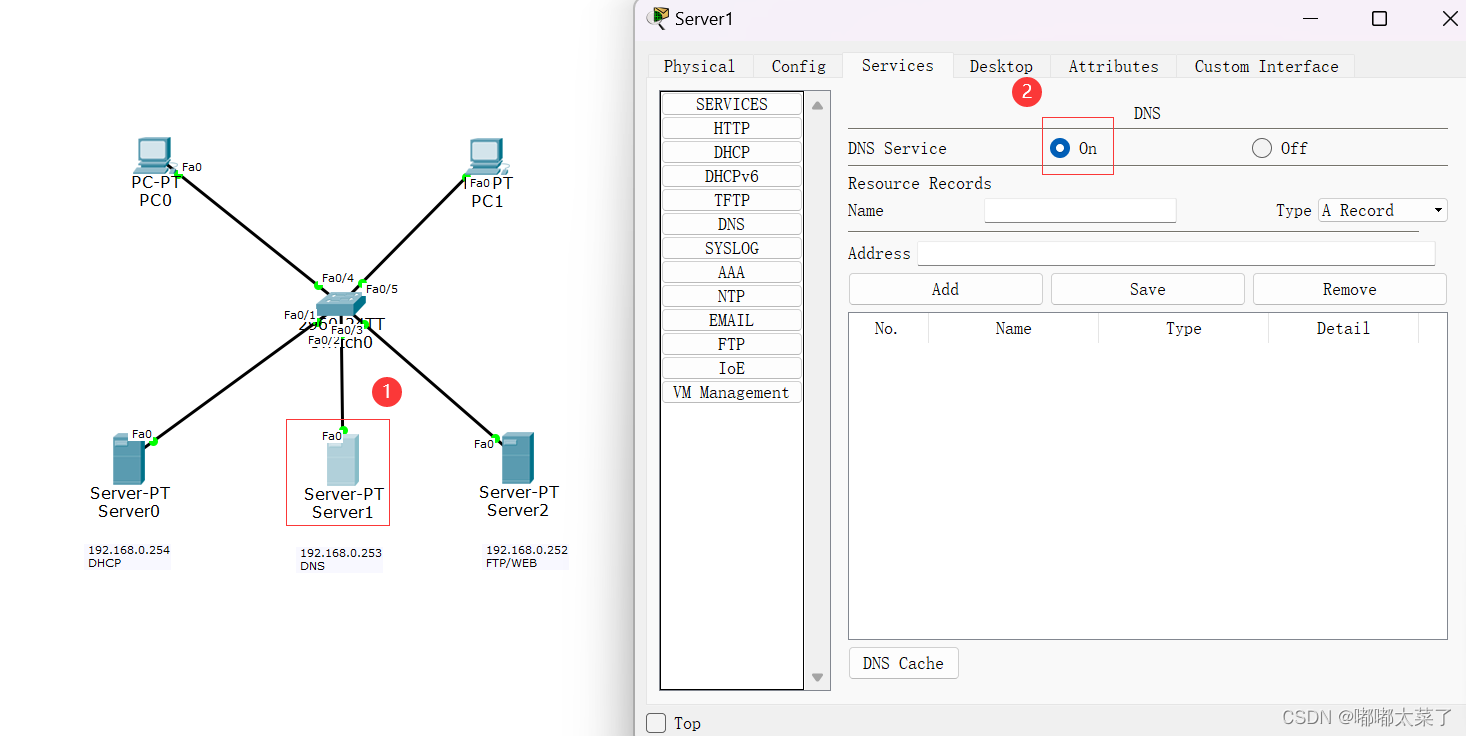The image size is (1466, 736).
Task: Switch to the Physical tab
Action: coord(699,66)
